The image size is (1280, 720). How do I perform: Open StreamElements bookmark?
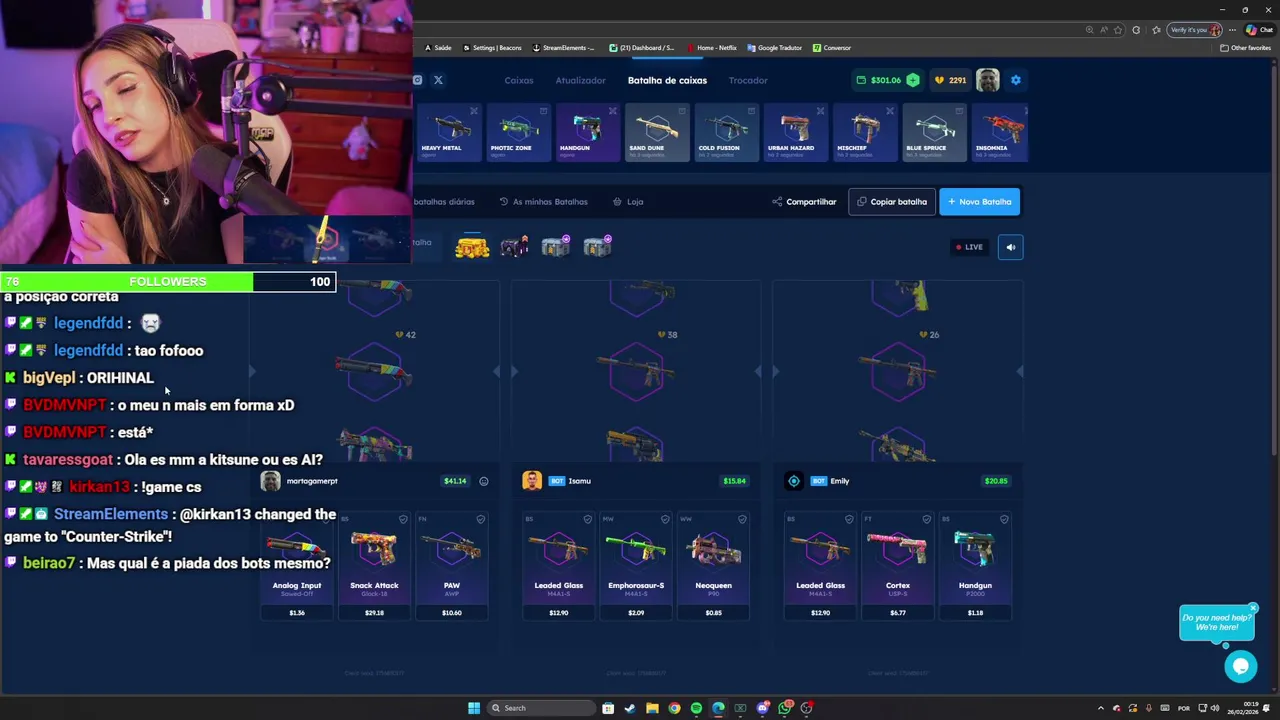point(564,48)
